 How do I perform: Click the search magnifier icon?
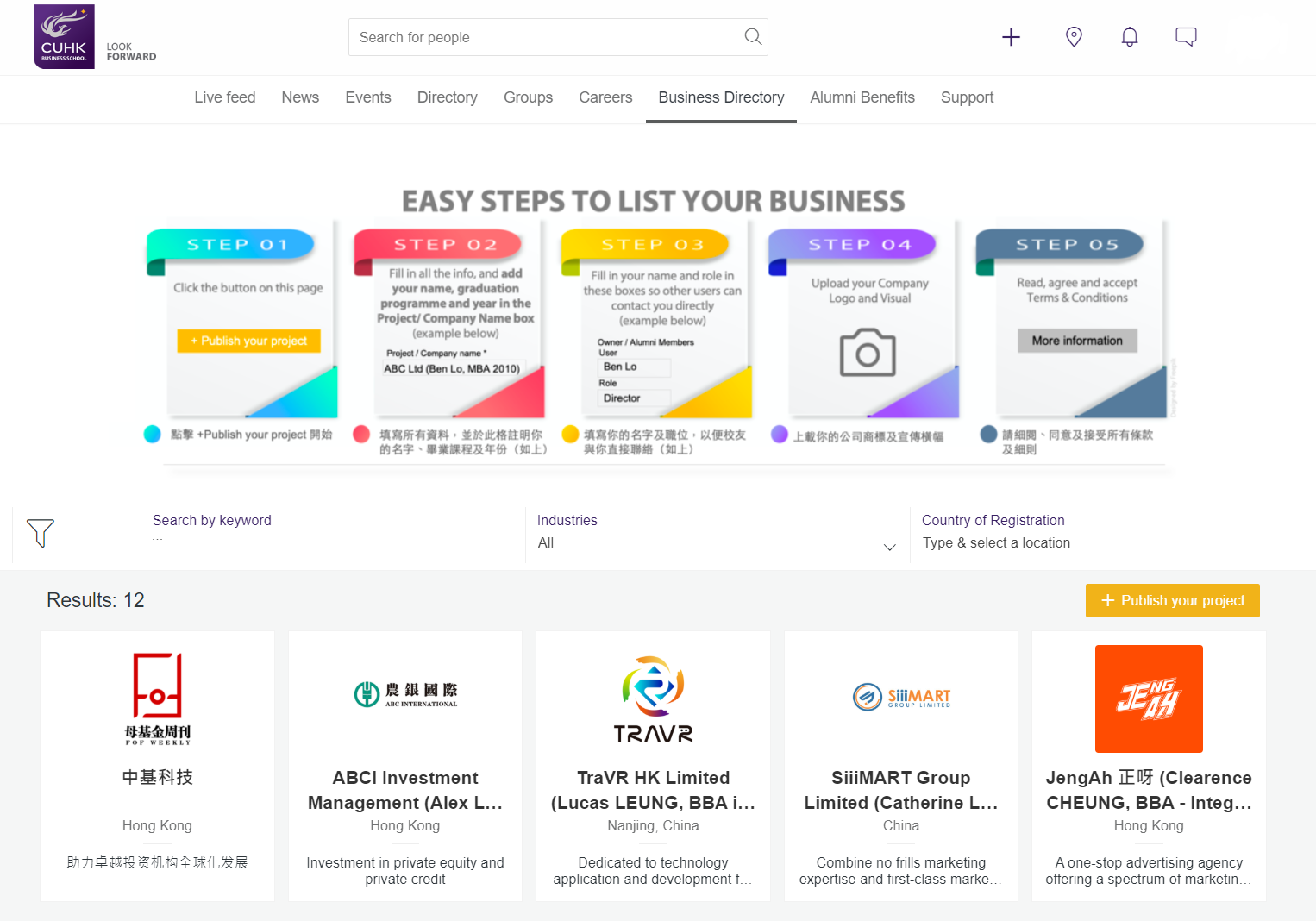[753, 36]
